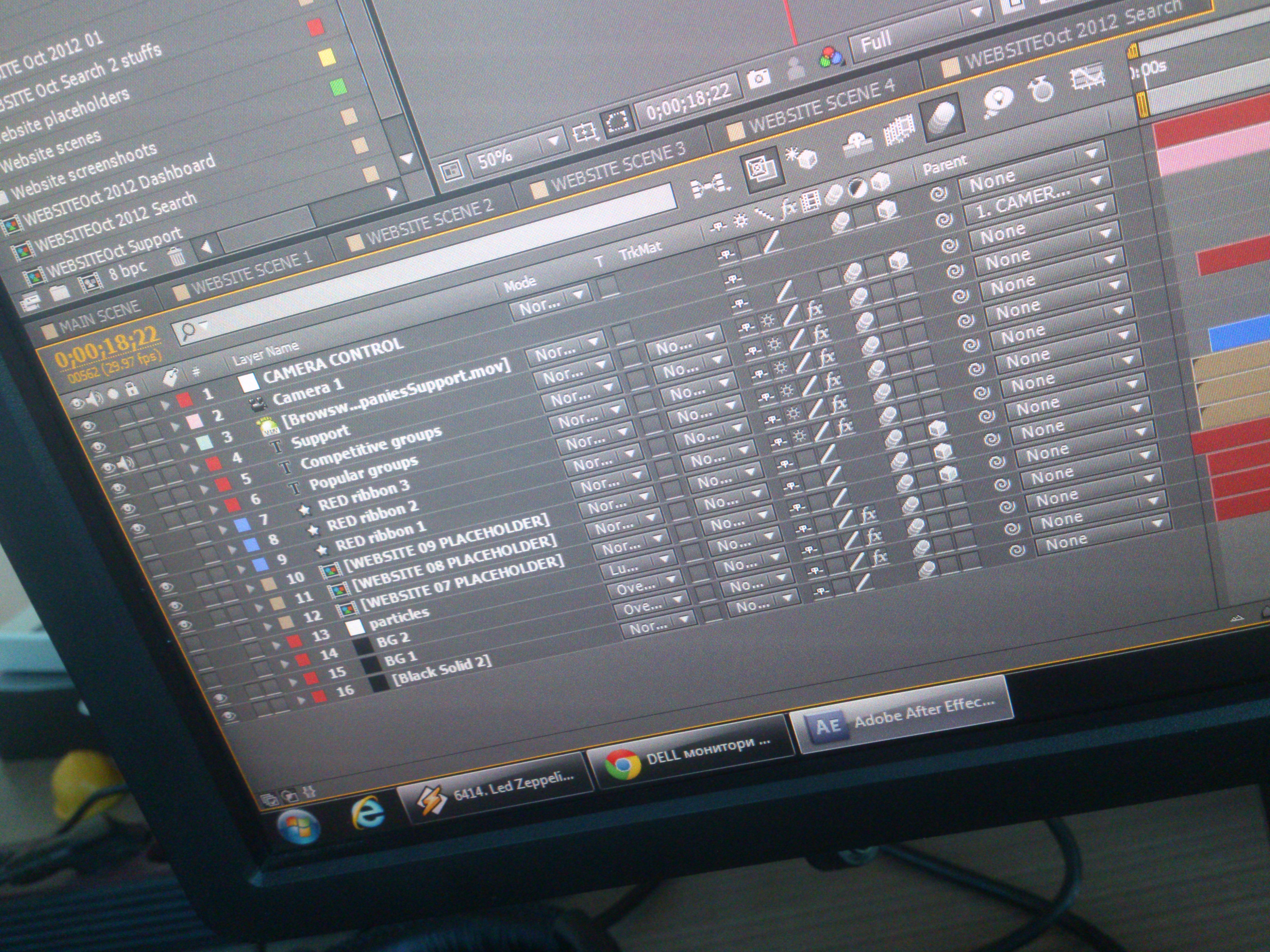Open the RGB channel selector icon

pos(831,57)
